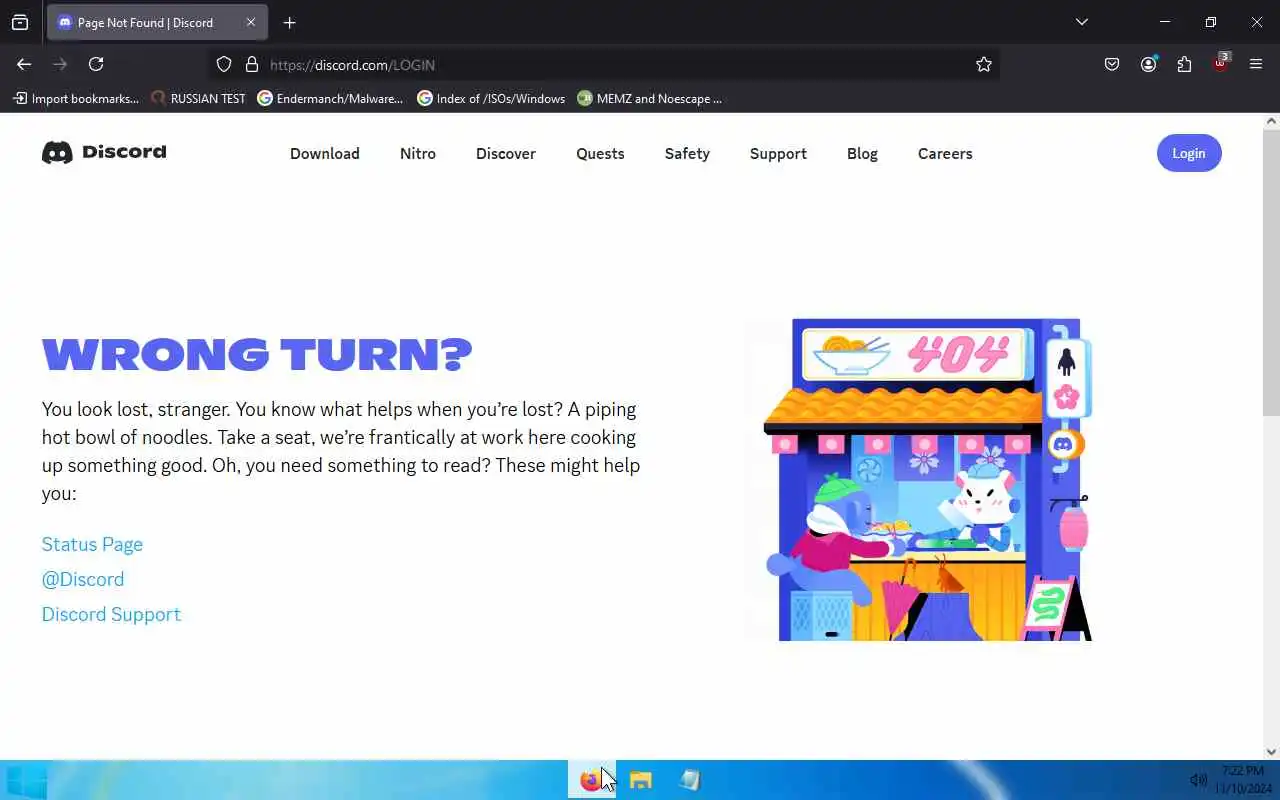Open the Windows Start button

pos(25,781)
